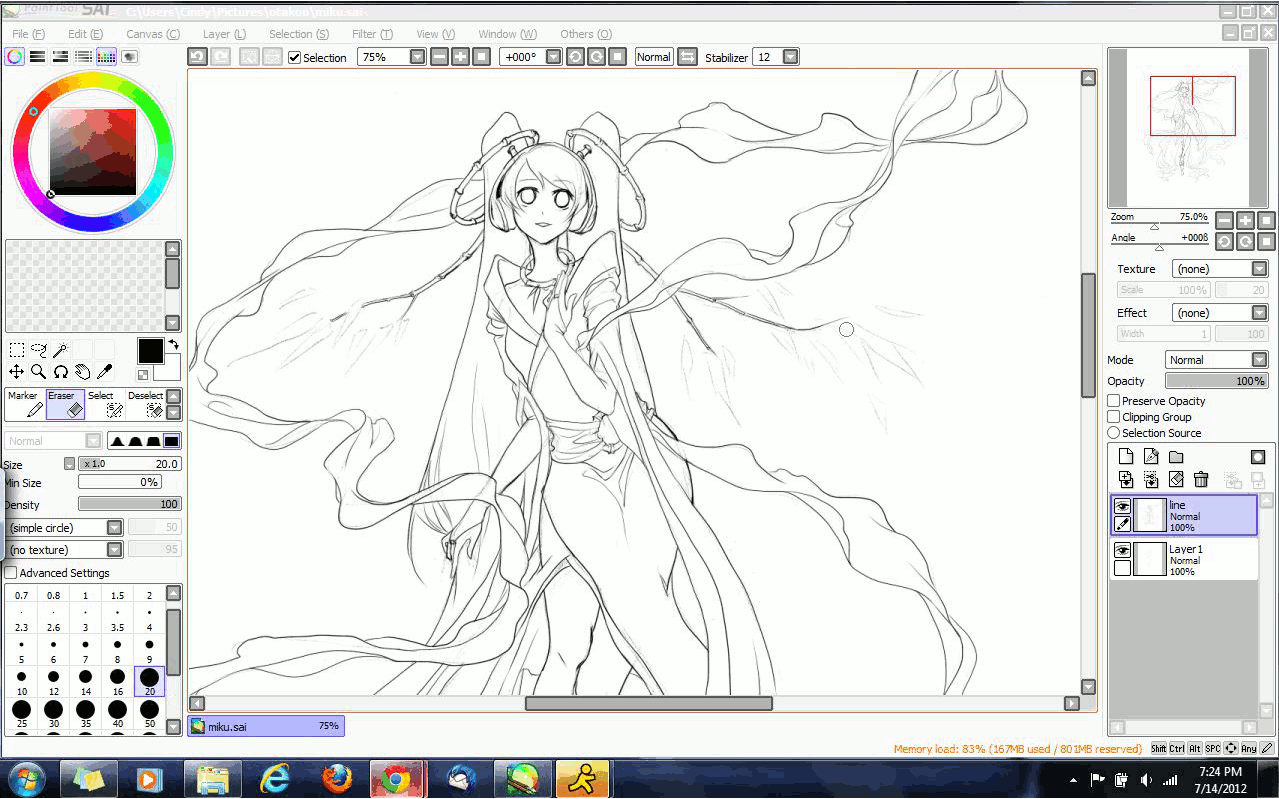This screenshot has width=1279, height=799.
Task: Enable Preserve Opacity checkbox
Action: tap(1114, 401)
